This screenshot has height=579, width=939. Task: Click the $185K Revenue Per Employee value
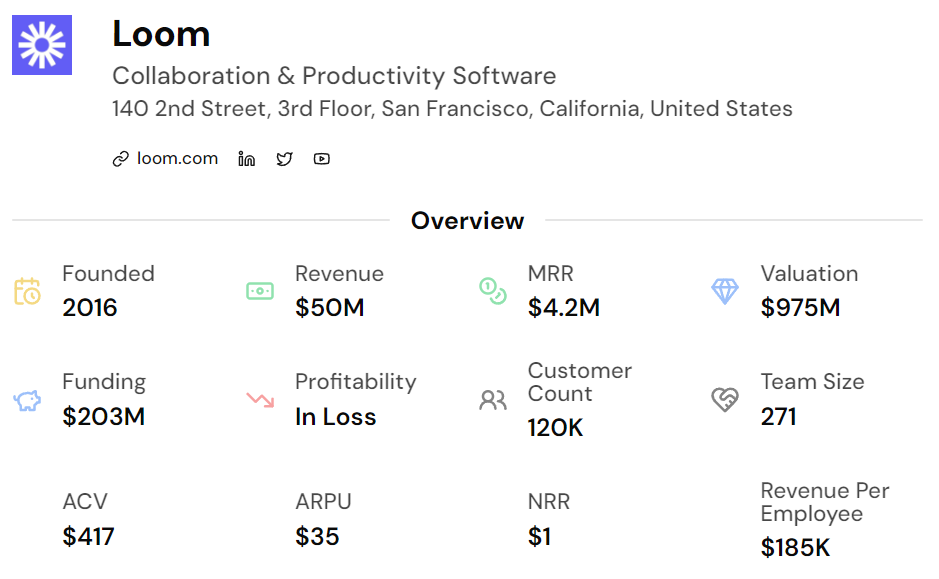795,547
